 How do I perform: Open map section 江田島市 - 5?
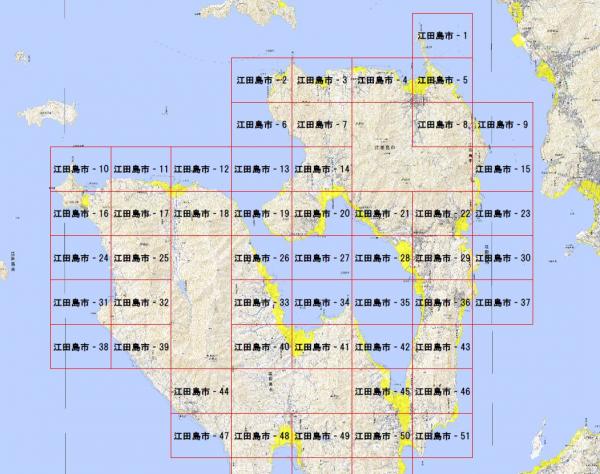pos(442,79)
